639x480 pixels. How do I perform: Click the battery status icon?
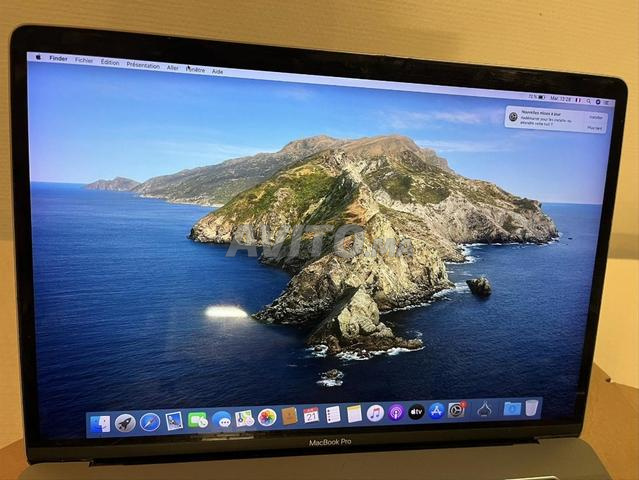[x=541, y=97]
